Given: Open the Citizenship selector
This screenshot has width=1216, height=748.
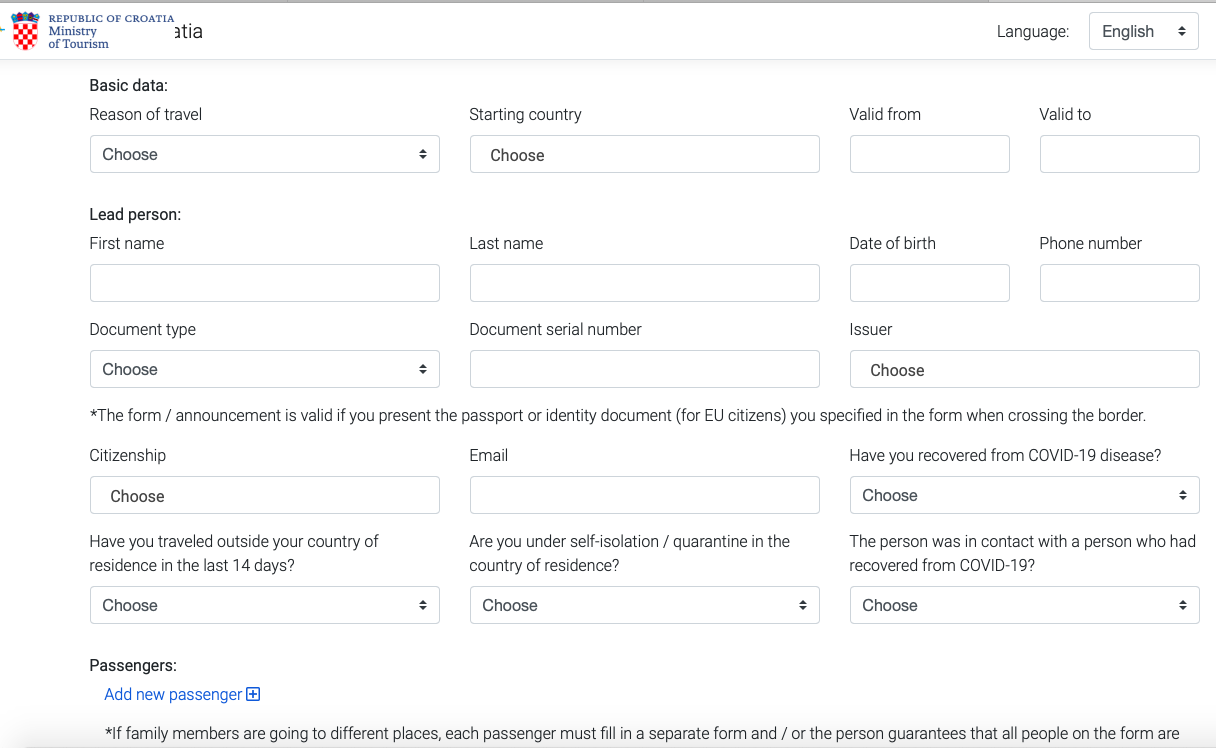Looking at the screenshot, I should point(264,495).
